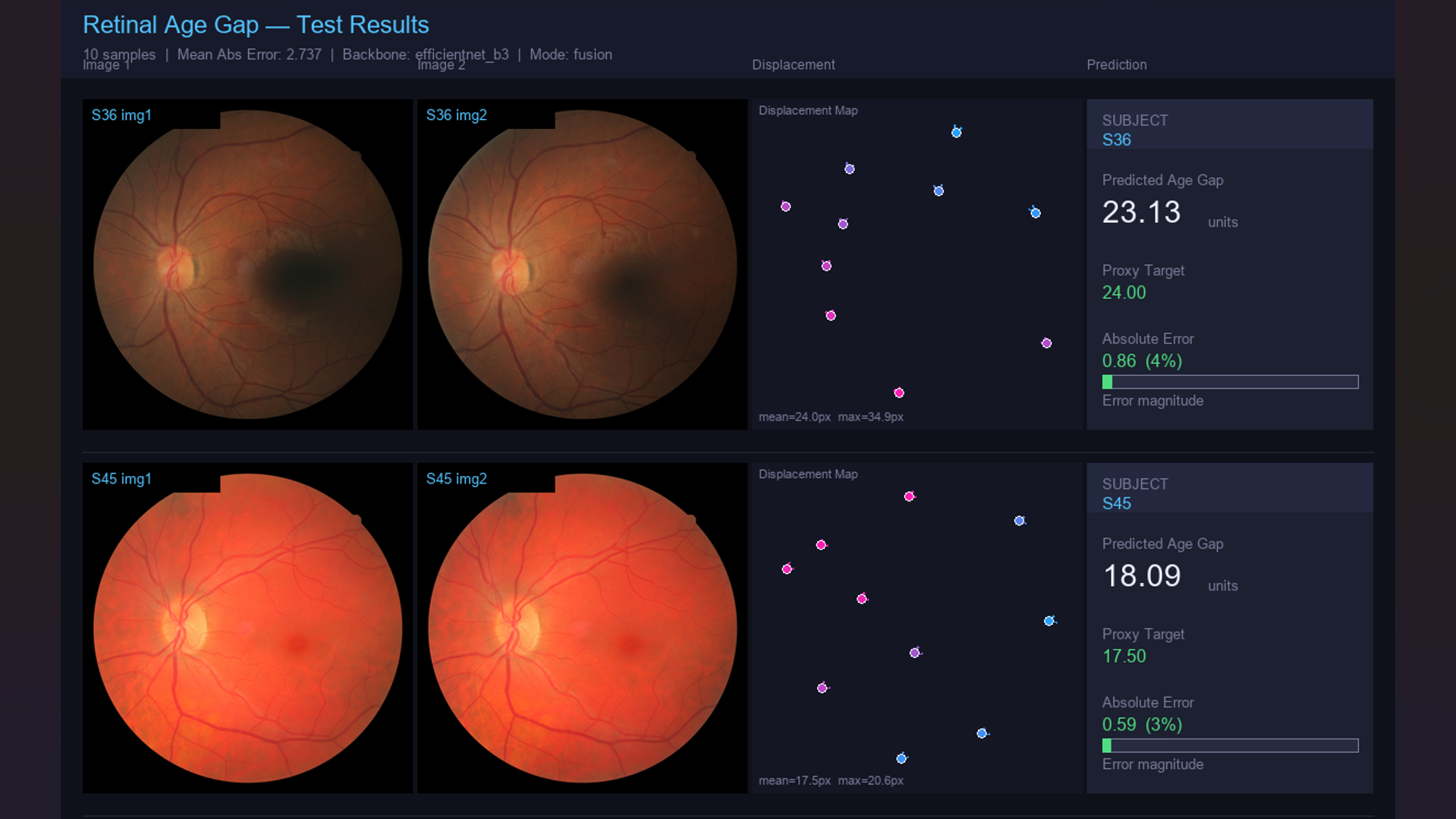The height and width of the screenshot is (819, 1456).
Task: Click bottom pink point in S36 displacement map
Action: click(898, 392)
